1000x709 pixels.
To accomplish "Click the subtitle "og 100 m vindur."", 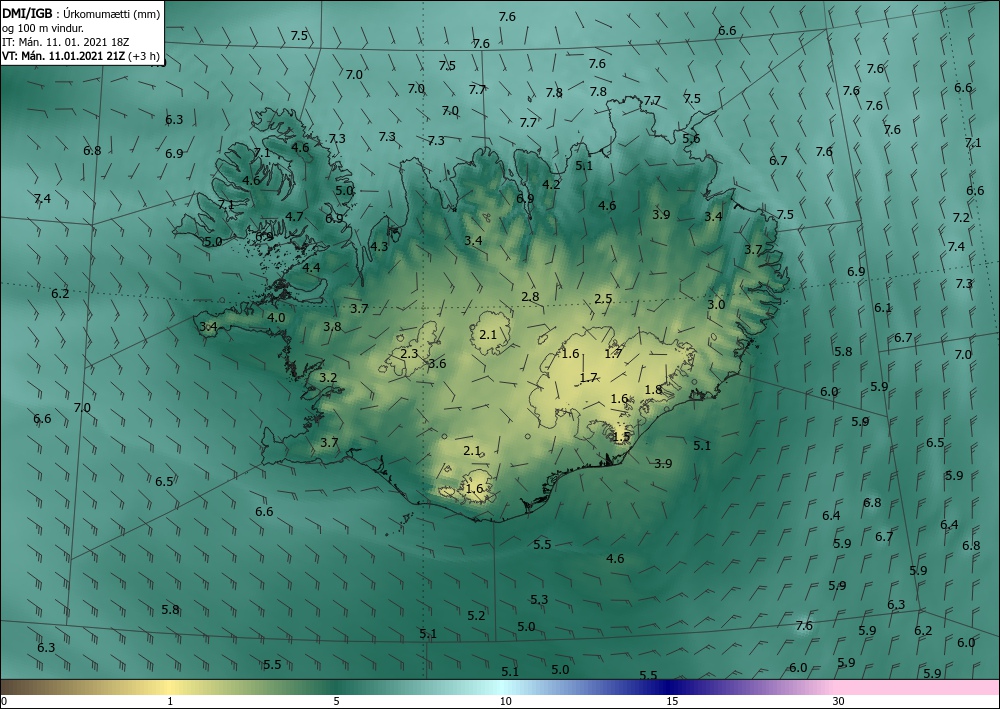I will coord(43,28).
